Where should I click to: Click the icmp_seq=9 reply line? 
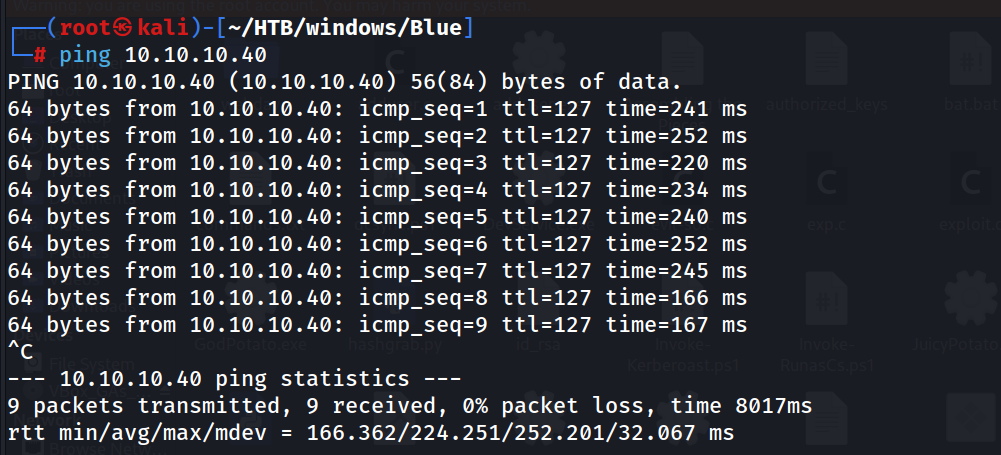pyautogui.click(x=377, y=325)
